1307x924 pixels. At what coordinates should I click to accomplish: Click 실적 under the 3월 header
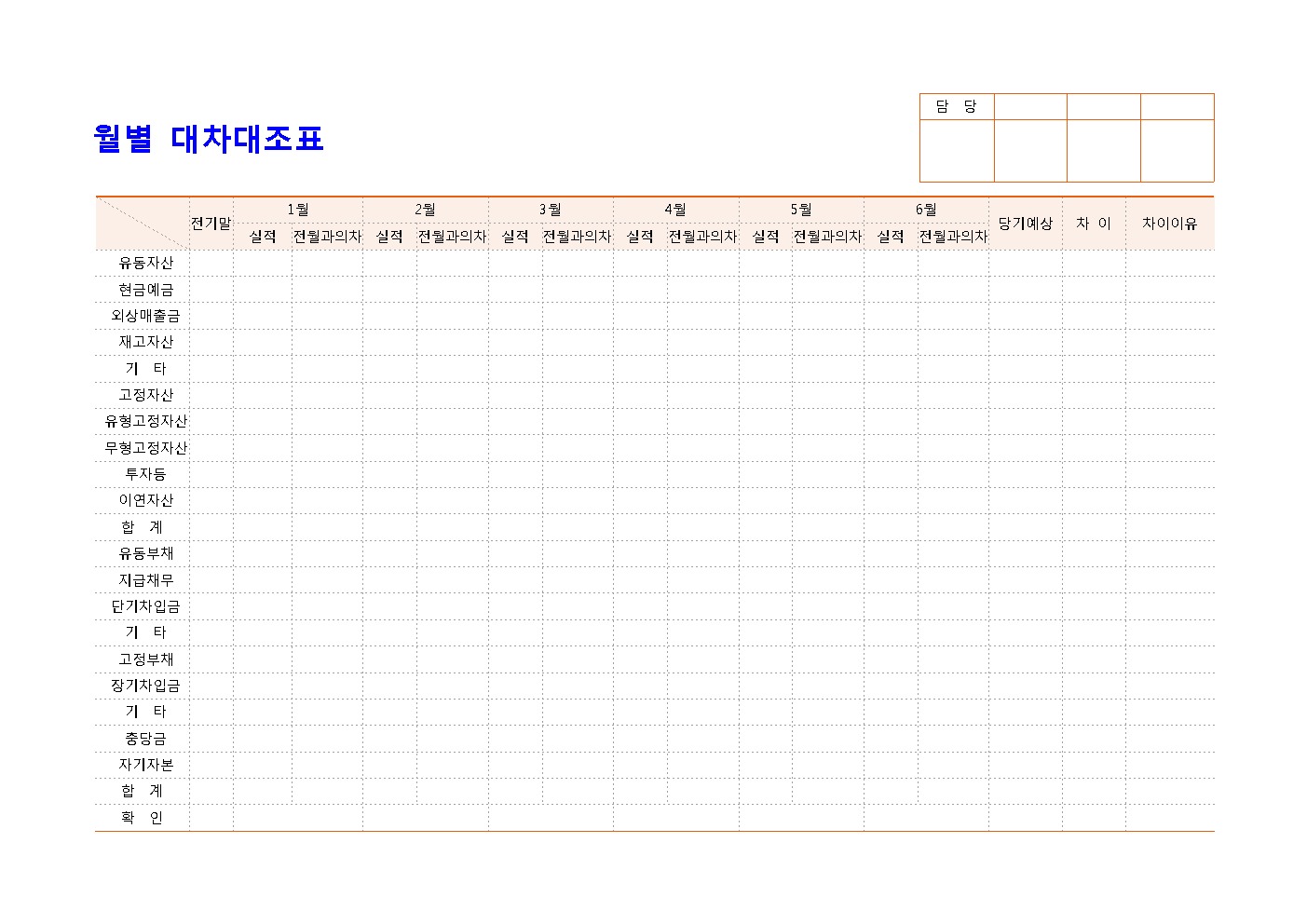515,237
